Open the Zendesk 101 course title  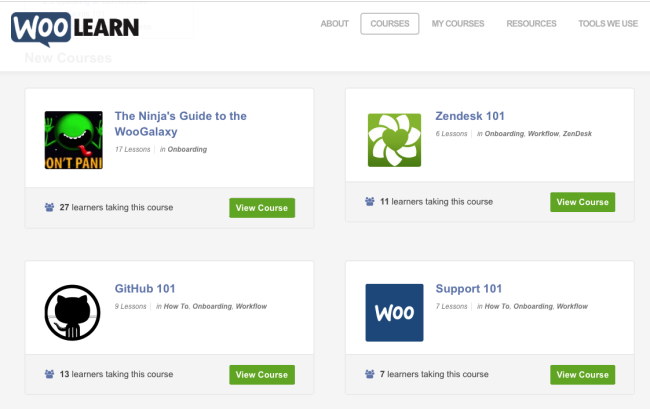470,116
